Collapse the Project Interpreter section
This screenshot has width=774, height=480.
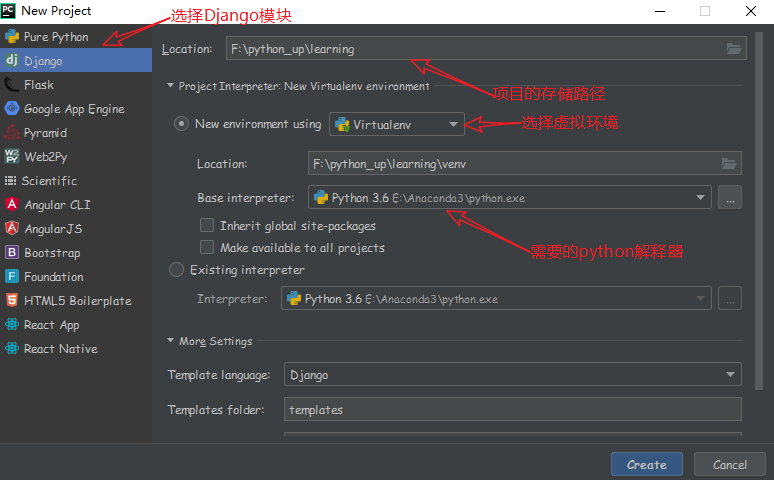click(x=170, y=85)
